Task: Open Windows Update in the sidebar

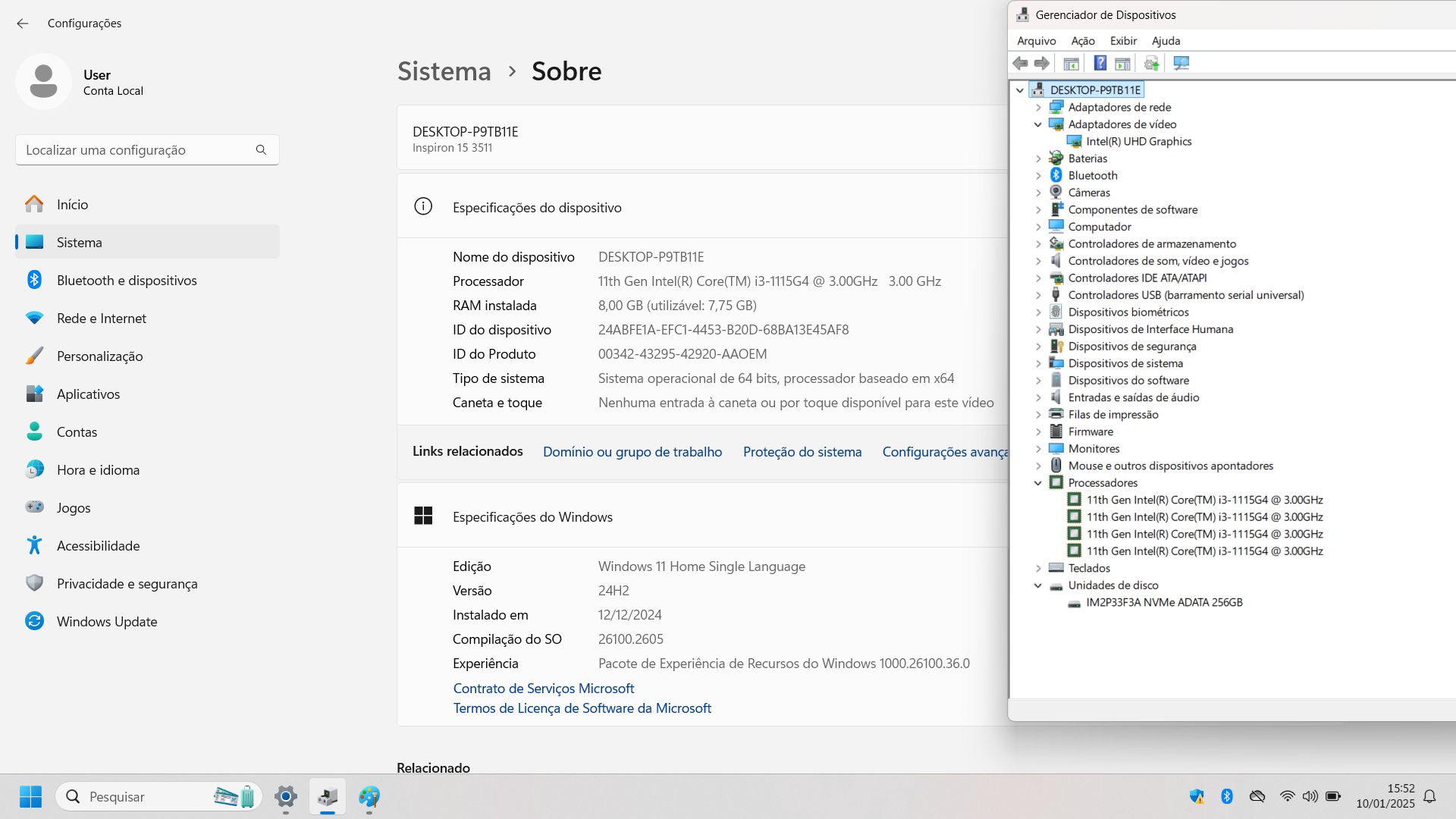Action: click(x=147, y=621)
